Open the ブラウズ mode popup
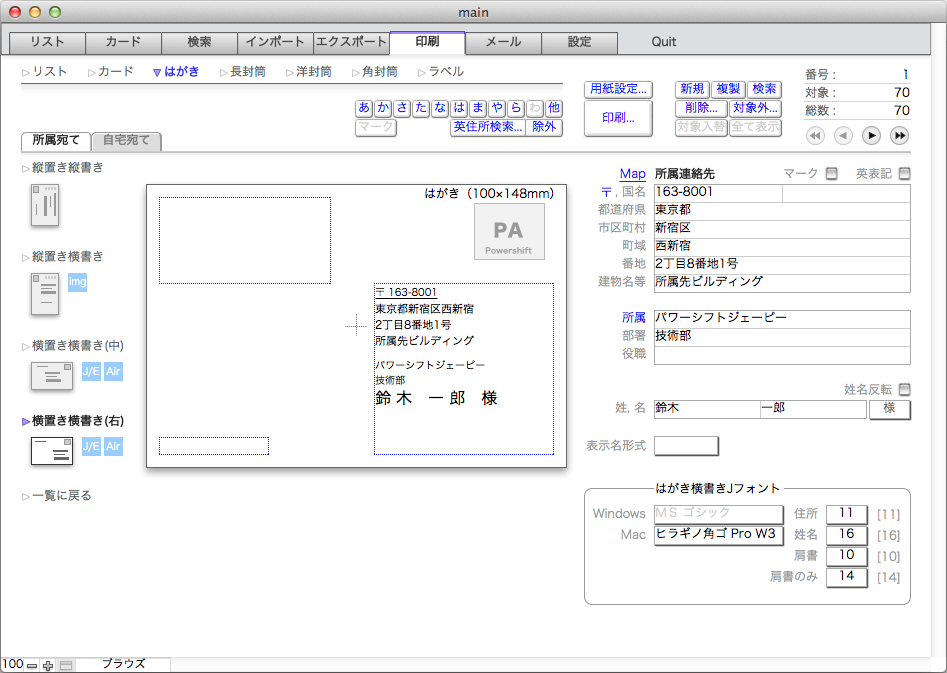The image size is (947, 673). pyautogui.click(x=123, y=664)
